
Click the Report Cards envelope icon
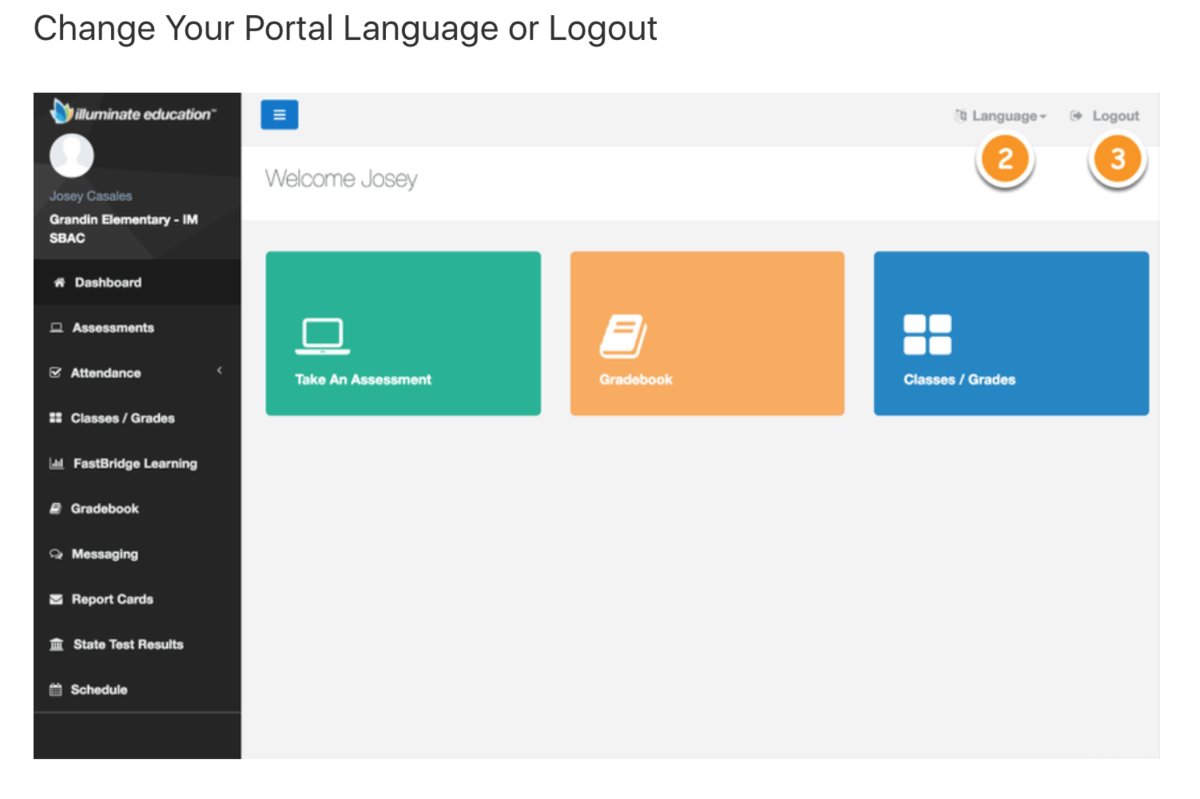pyautogui.click(x=56, y=599)
